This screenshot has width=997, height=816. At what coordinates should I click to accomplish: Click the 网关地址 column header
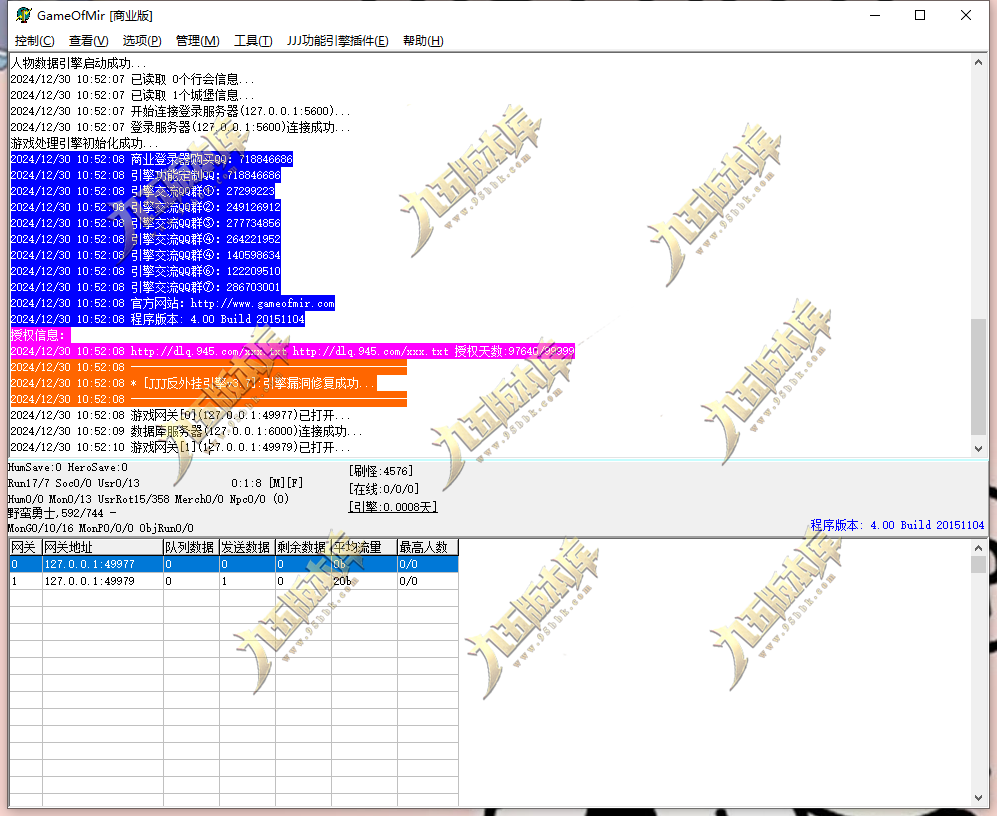[102, 547]
